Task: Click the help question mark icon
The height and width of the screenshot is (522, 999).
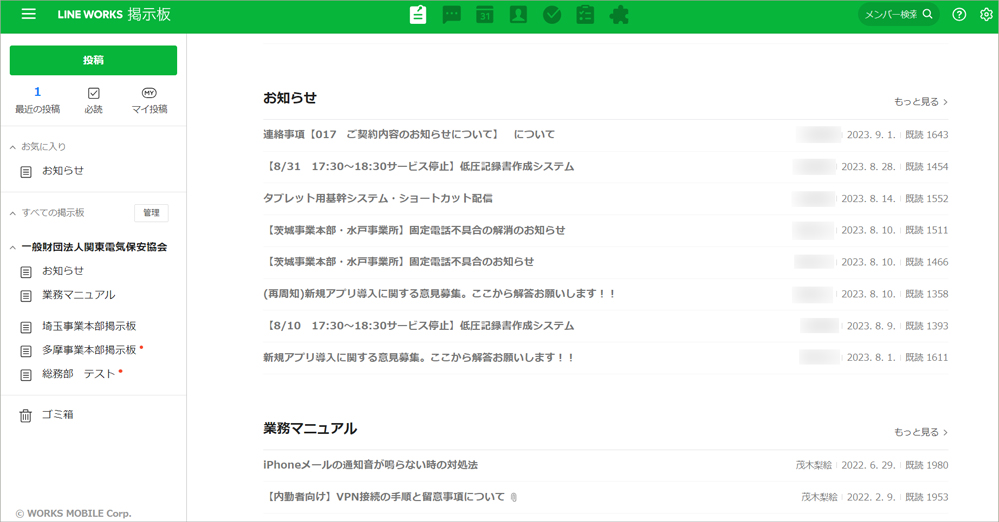Action: (x=959, y=14)
